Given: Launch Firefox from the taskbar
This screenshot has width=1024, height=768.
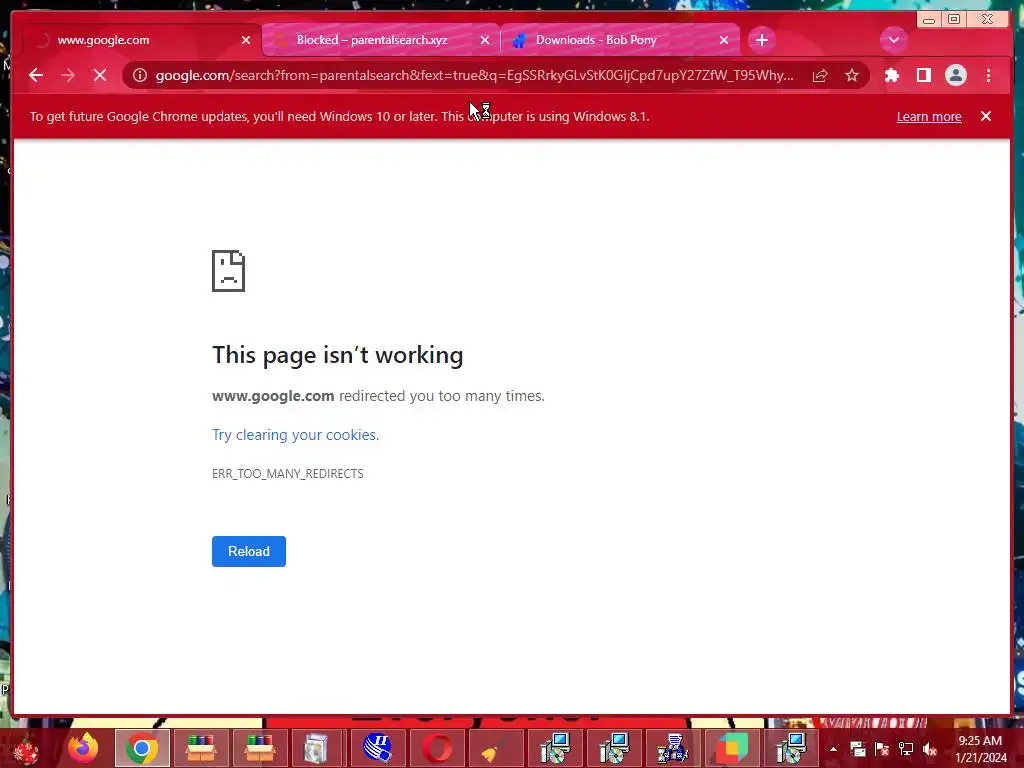Looking at the screenshot, I should [83, 748].
